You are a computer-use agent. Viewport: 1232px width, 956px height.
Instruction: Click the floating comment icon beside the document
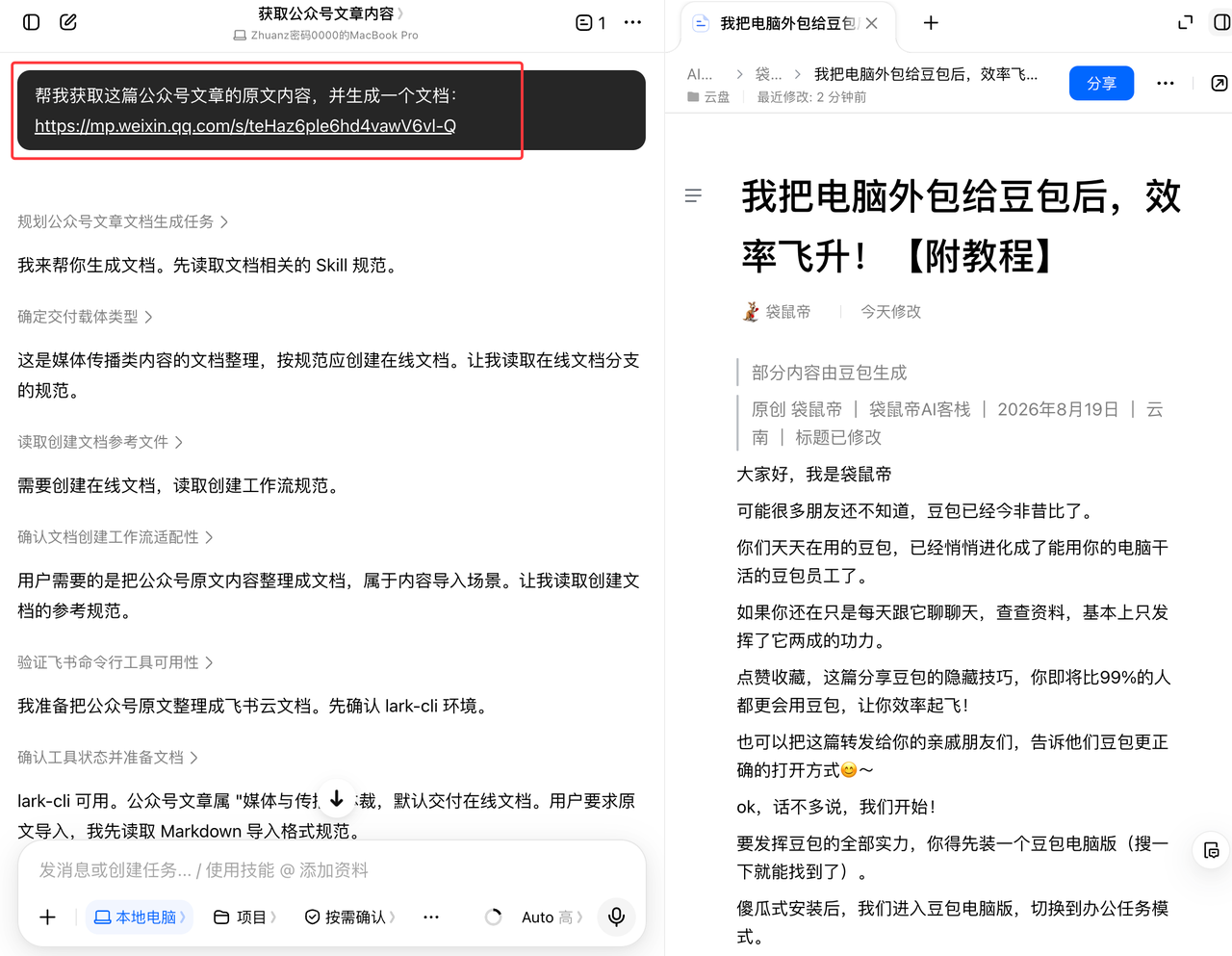(1211, 850)
